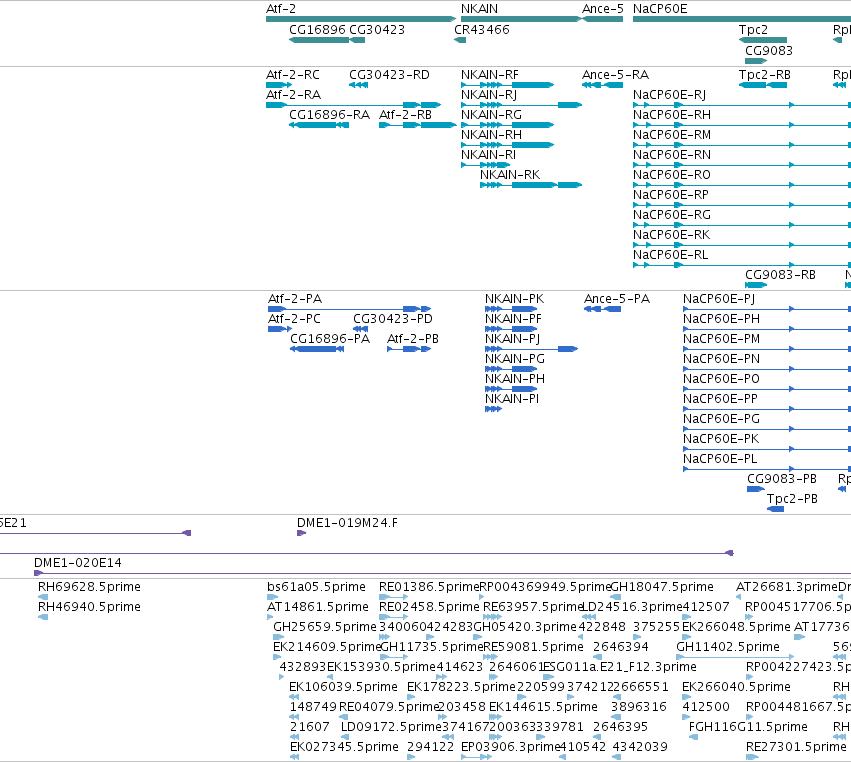Select the NKAIN-RF transcript
The width and height of the screenshot is (851, 762).
tap(507, 85)
